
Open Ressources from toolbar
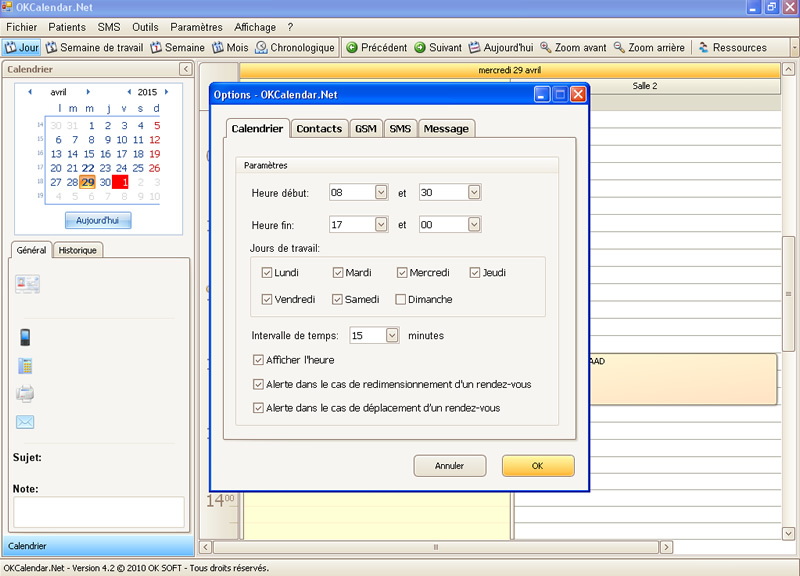(x=732, y=47)
